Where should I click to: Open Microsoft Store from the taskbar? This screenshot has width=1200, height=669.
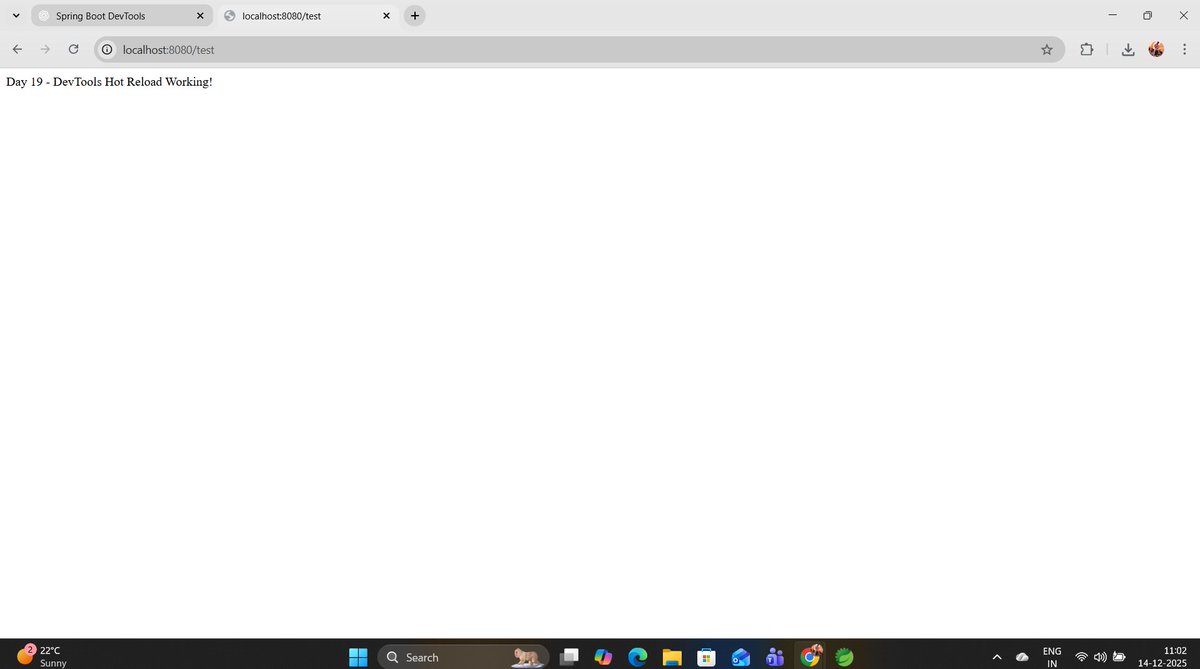tap(706, 656)
